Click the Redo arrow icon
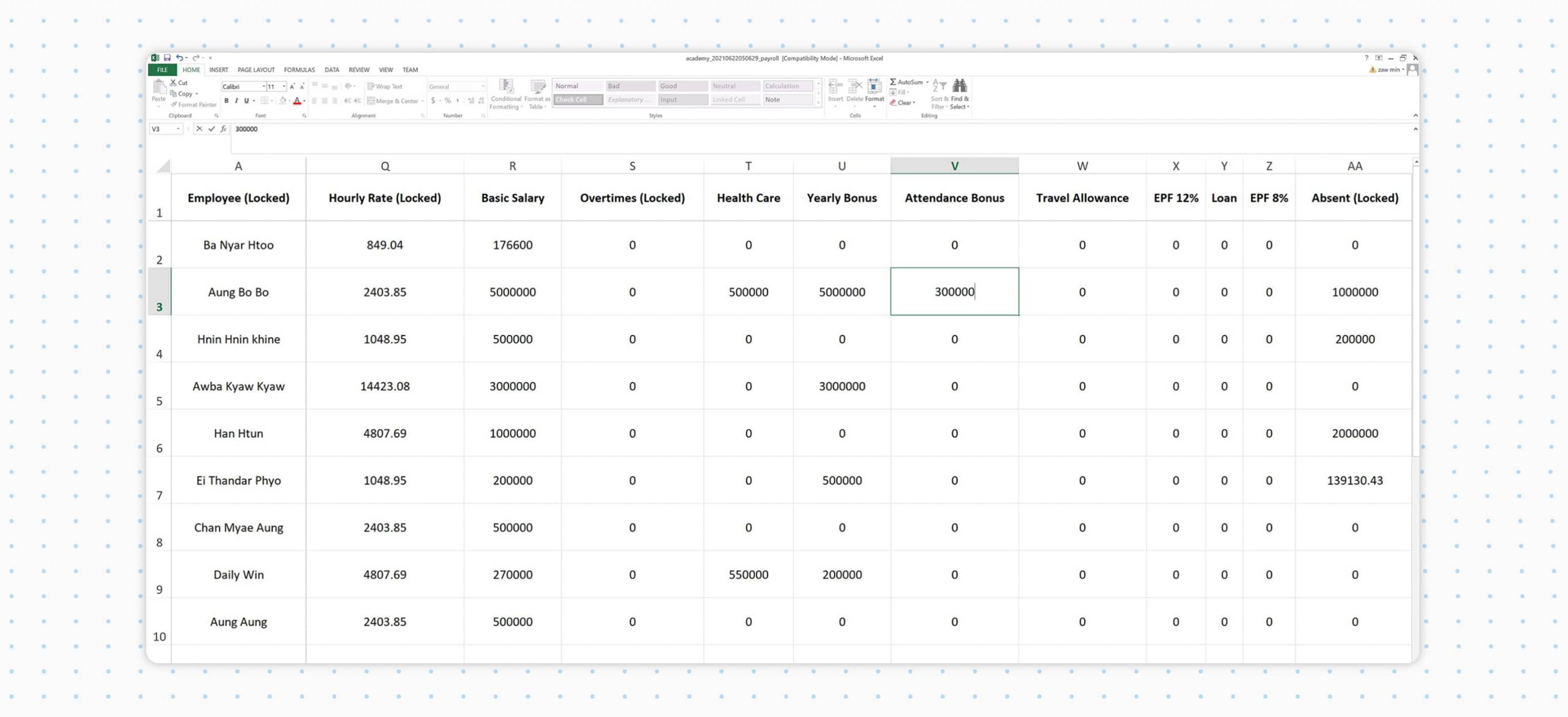Viewport: 1568px width, 717px height. [196, 58]
